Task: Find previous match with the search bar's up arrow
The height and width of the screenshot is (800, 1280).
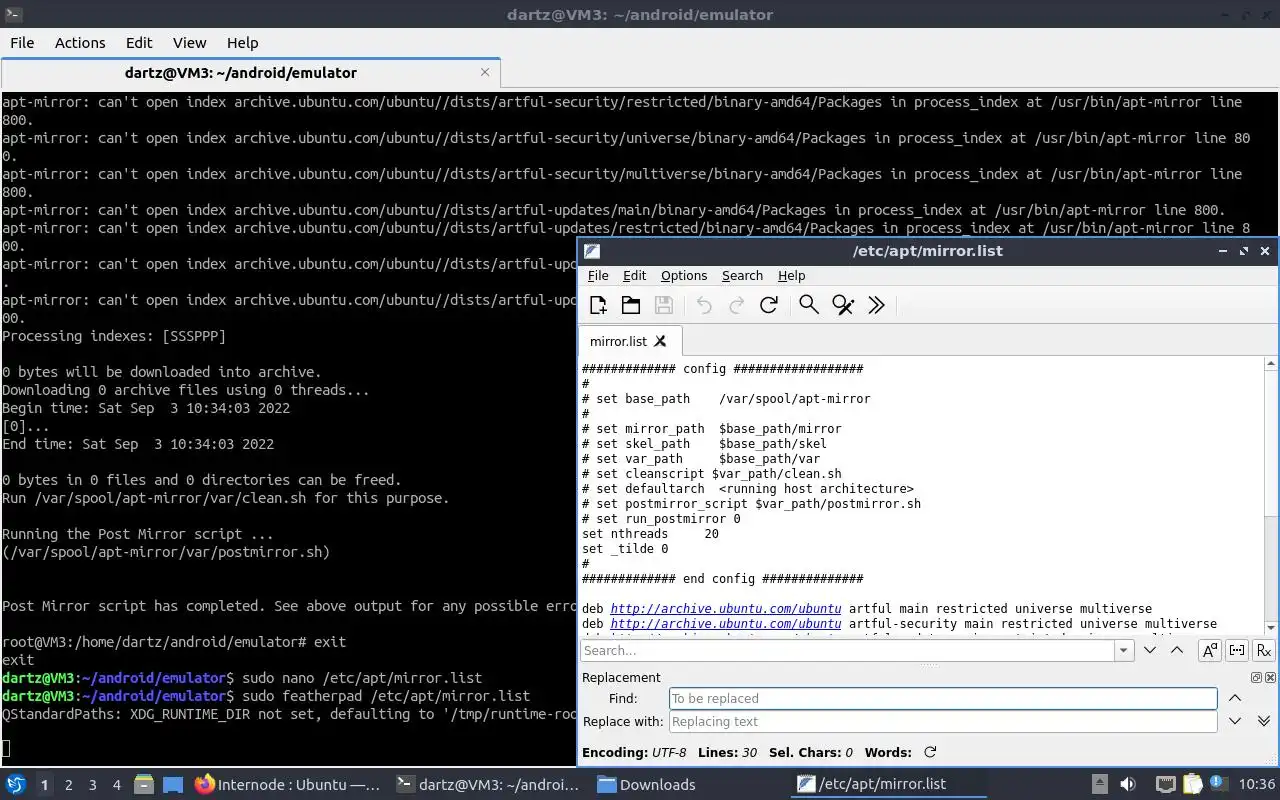Action: [x=1177, y=650]
